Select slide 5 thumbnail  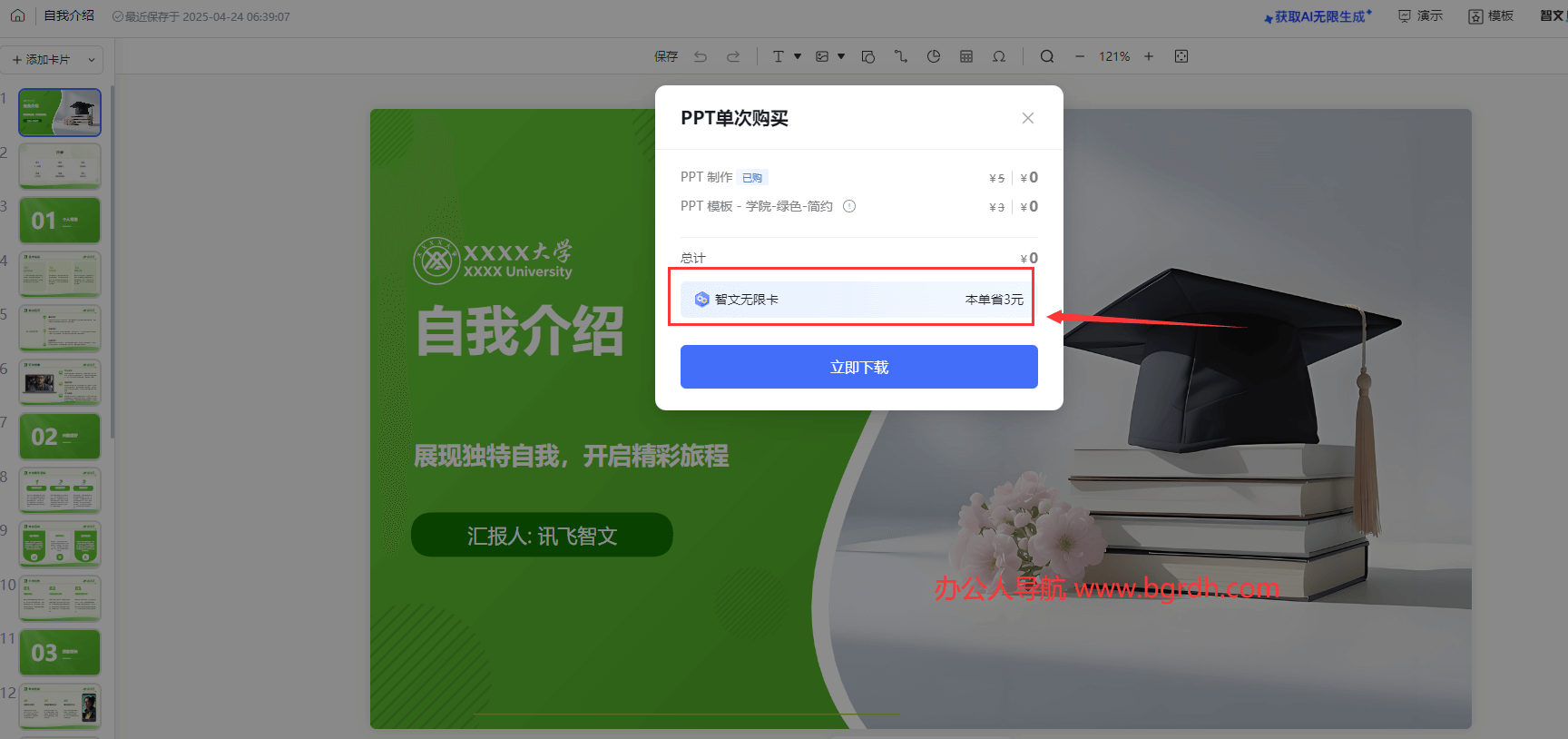[x=60, y=328]
